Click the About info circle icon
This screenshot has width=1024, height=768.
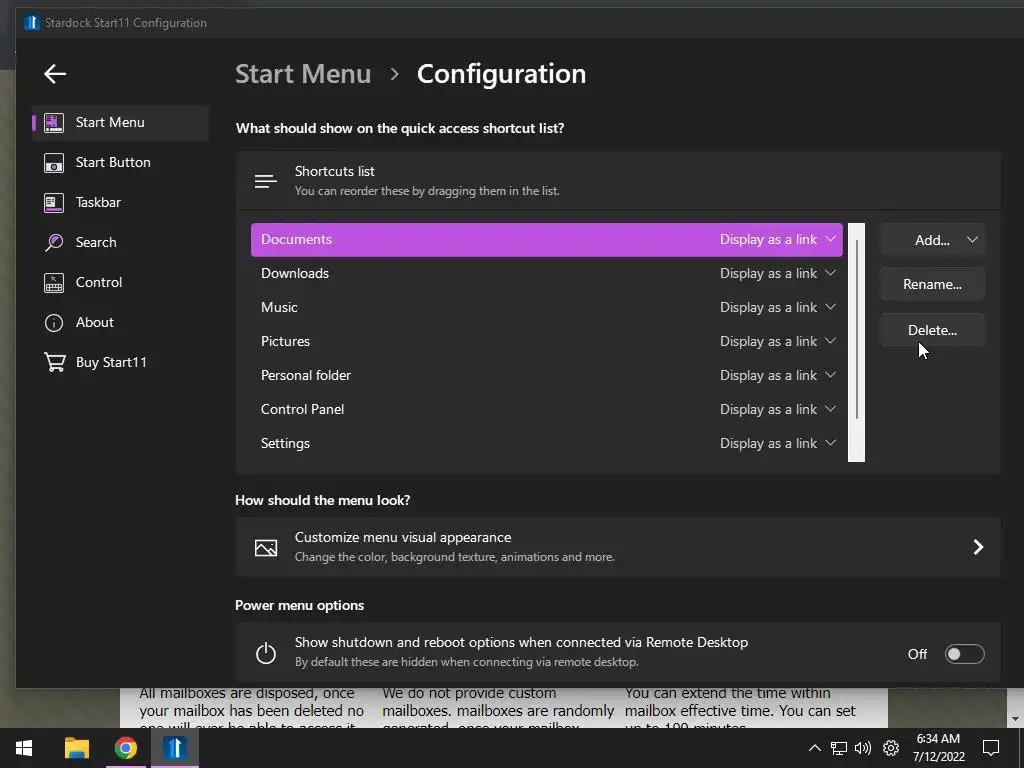tap(54, 323)
